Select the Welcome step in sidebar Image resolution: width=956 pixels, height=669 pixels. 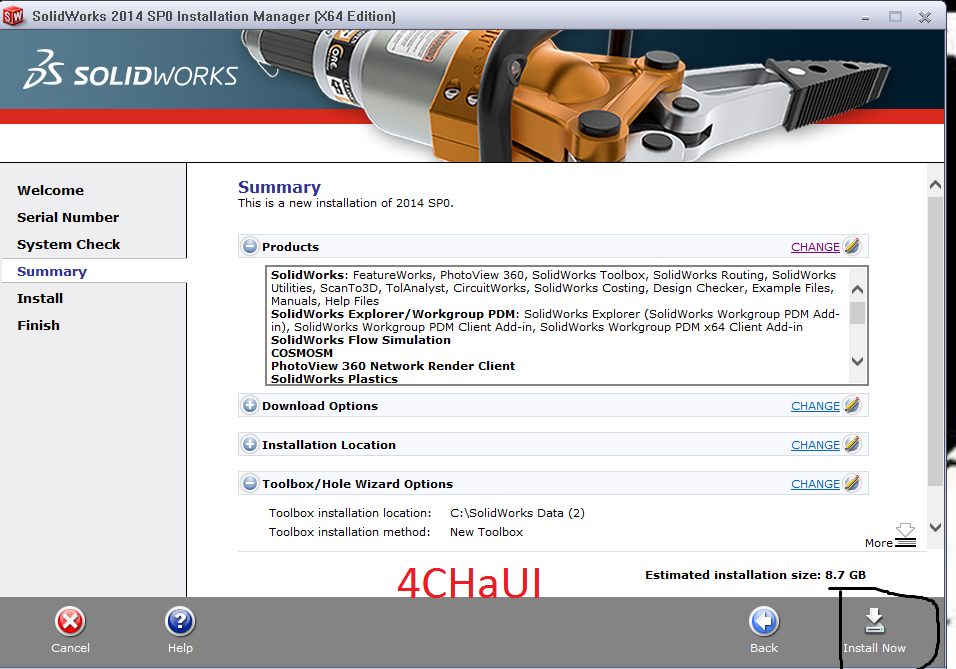point(51,190)
